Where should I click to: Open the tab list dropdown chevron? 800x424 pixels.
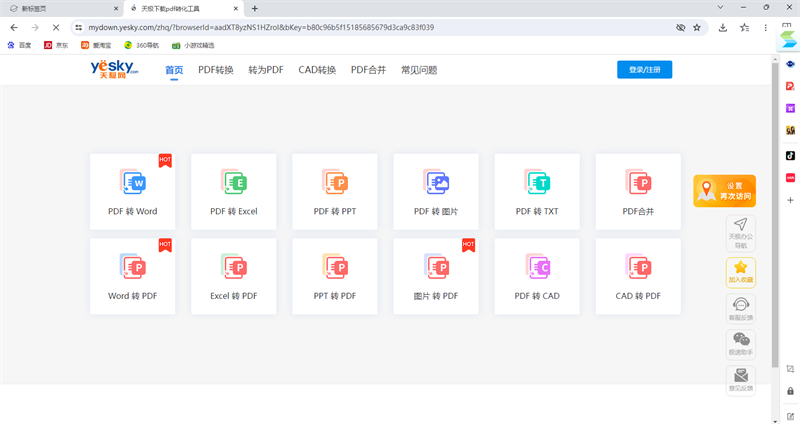click(720, 7)
